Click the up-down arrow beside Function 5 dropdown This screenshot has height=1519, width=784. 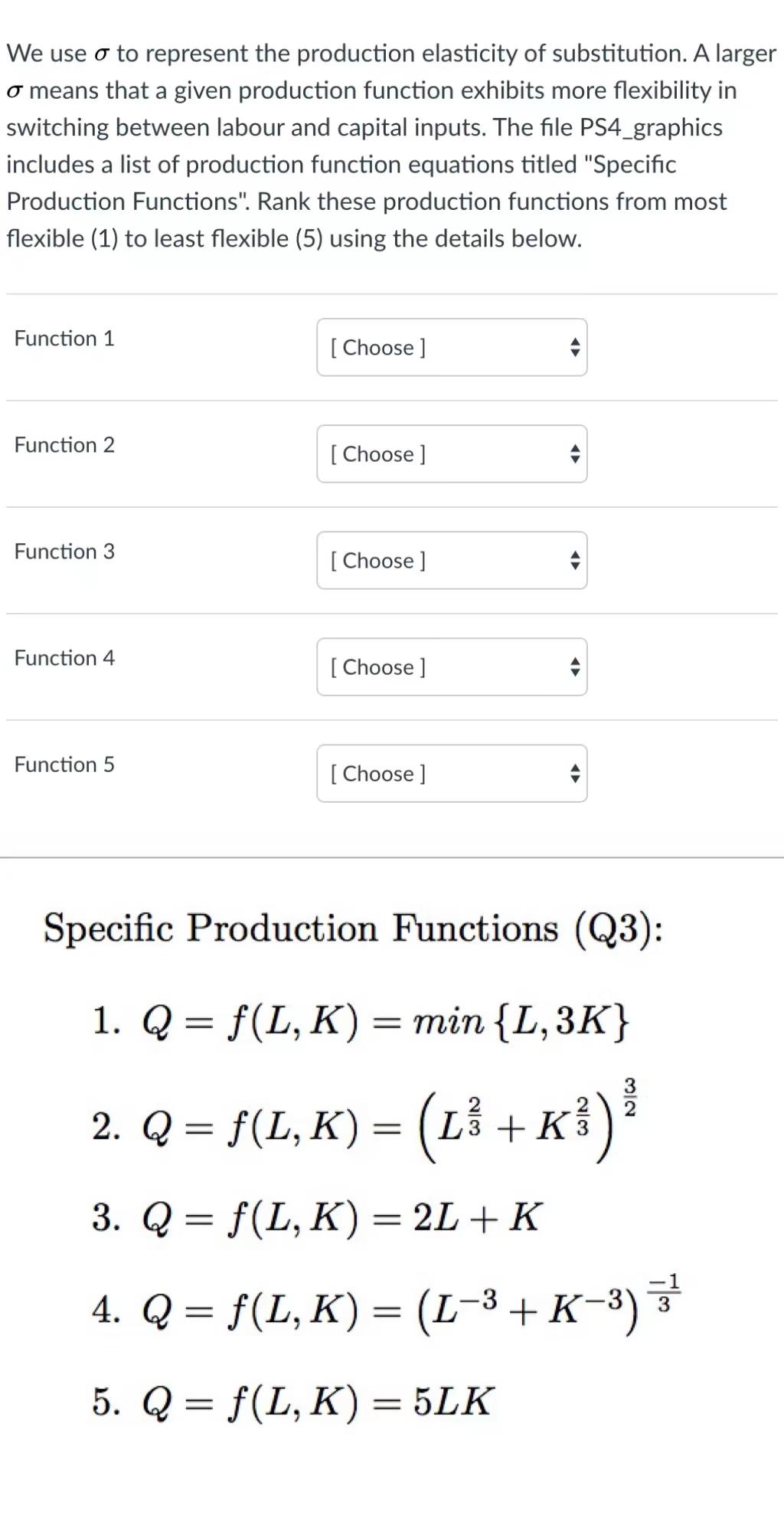(x=575, y=774)
